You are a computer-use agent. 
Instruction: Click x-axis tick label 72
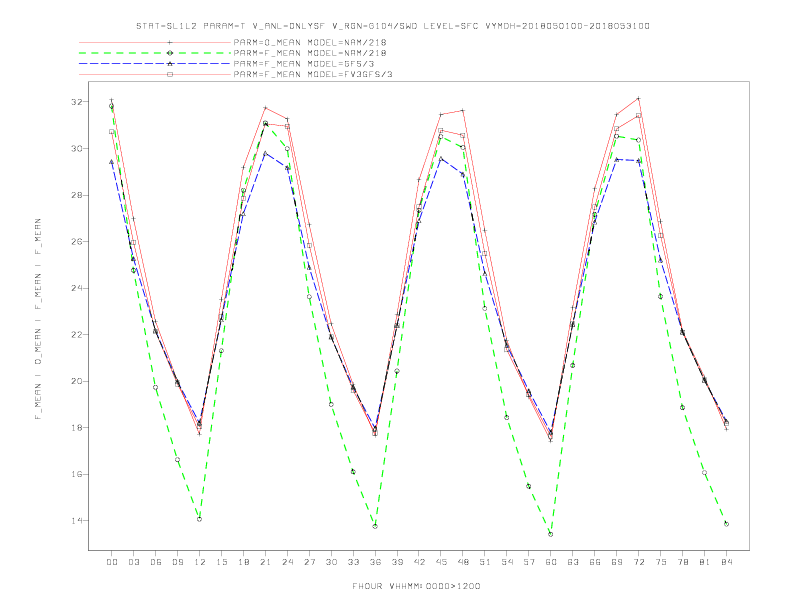point(638,562)
